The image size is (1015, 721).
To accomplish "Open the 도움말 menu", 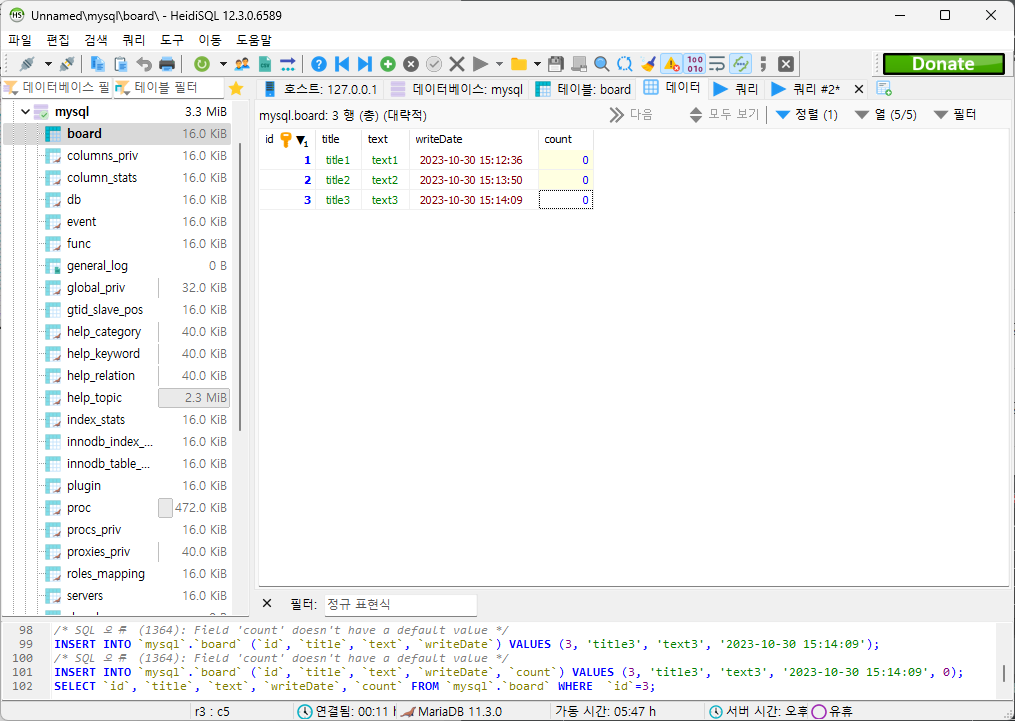I will pyautogui.click(x=254, y=40).
